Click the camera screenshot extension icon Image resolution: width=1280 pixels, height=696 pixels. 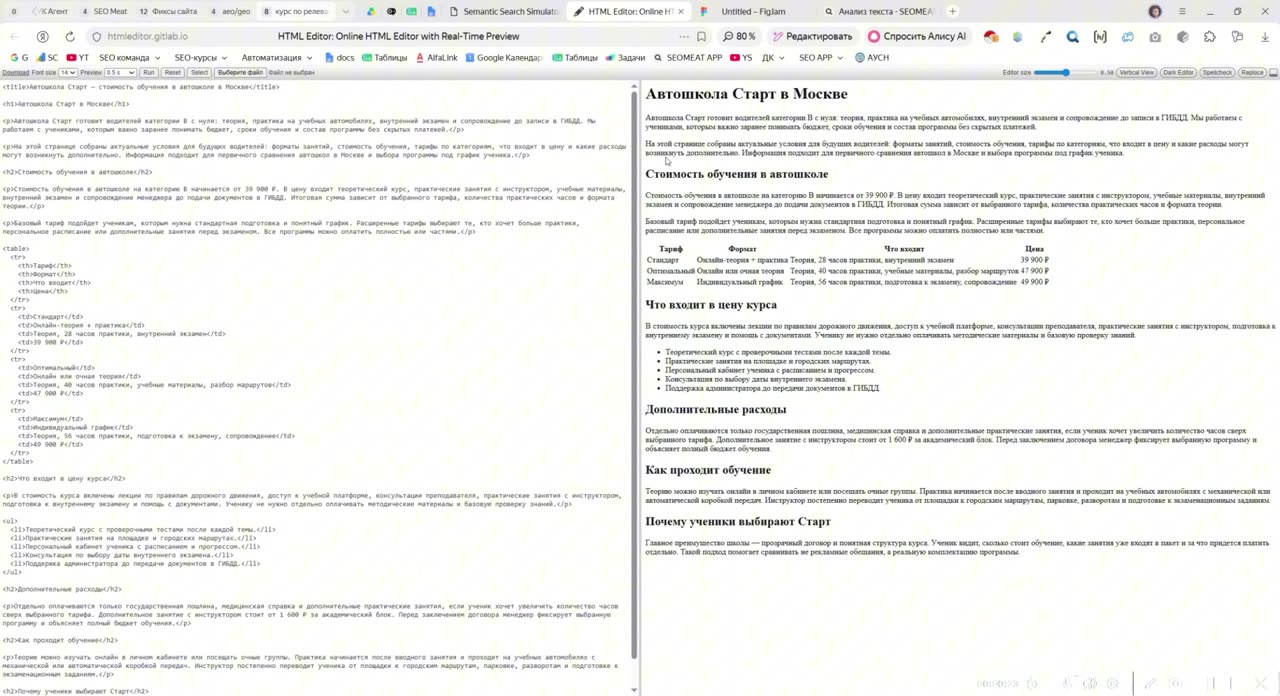pyautogui.click(x=1155, y=36)
